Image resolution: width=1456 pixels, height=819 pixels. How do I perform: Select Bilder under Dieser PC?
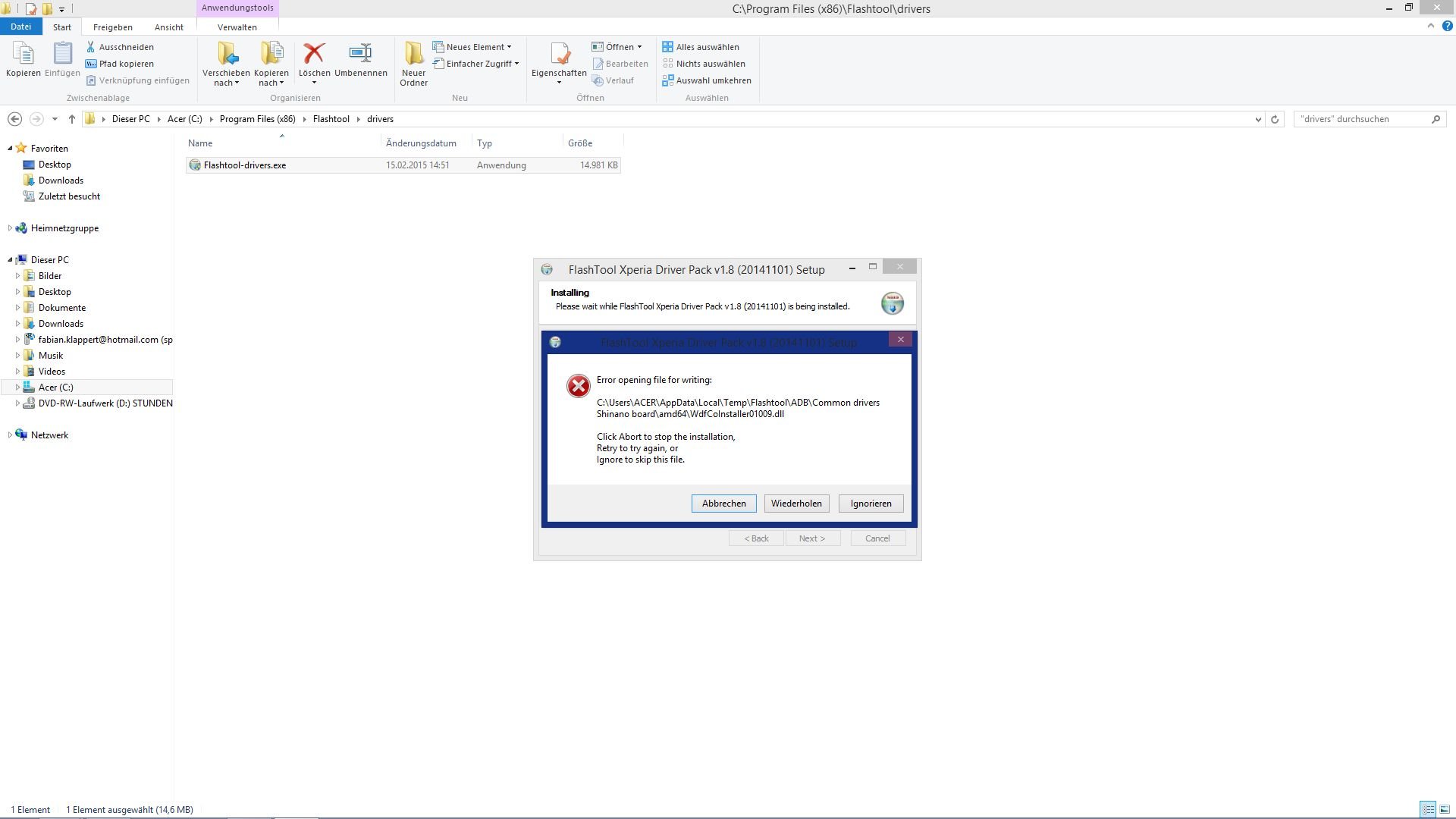pos(50,276)
